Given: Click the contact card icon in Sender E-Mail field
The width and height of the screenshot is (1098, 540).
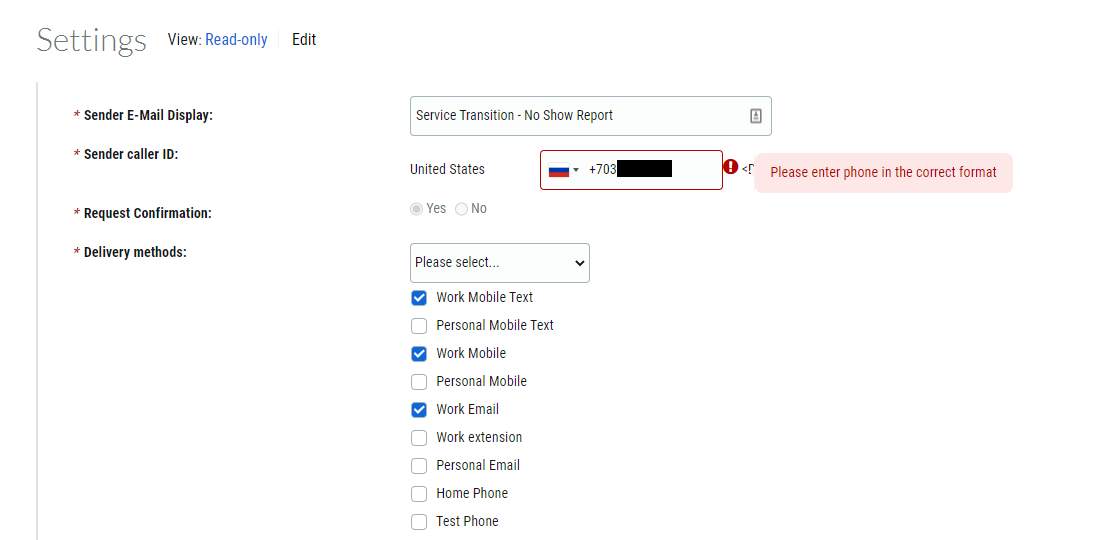Looking at the screenshot, I should pos(755,116).
